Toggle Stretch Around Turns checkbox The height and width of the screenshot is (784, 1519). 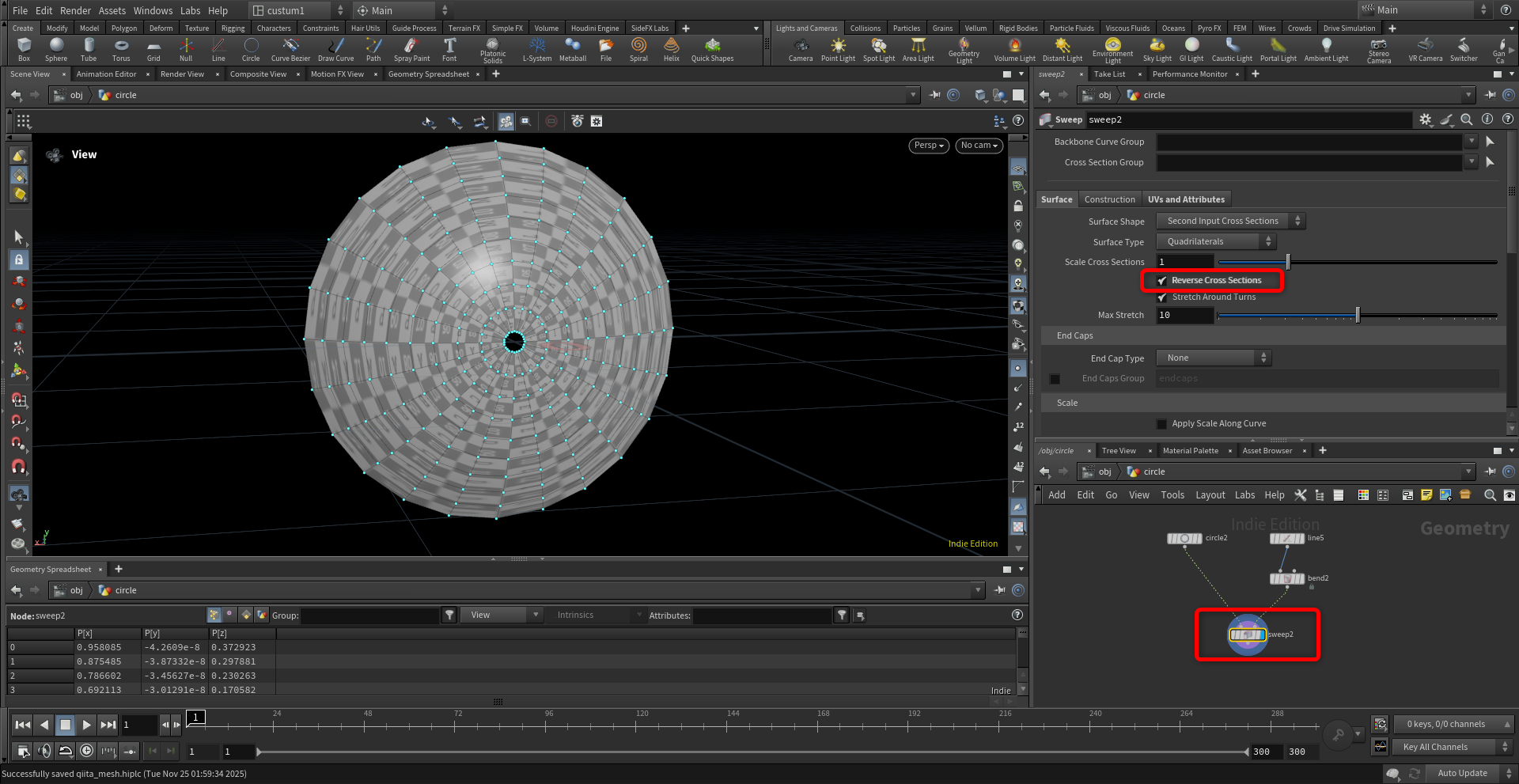[x=1162, y=297]
